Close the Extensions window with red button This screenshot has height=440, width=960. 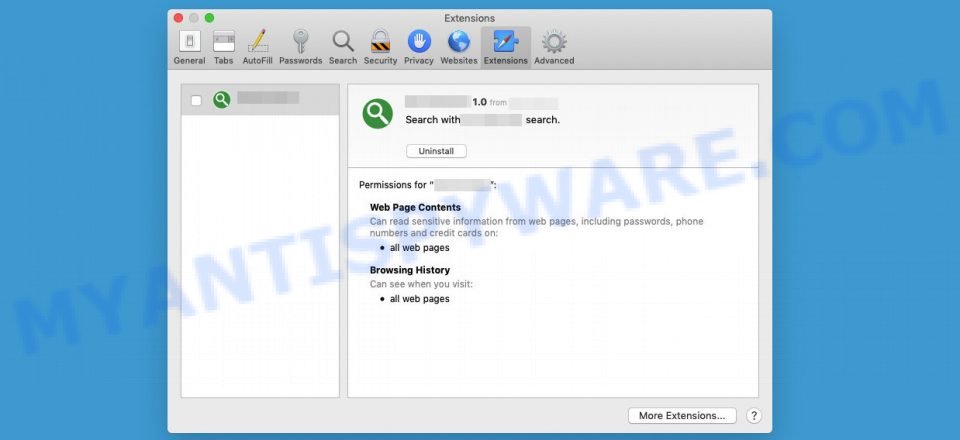pos(178,18)
